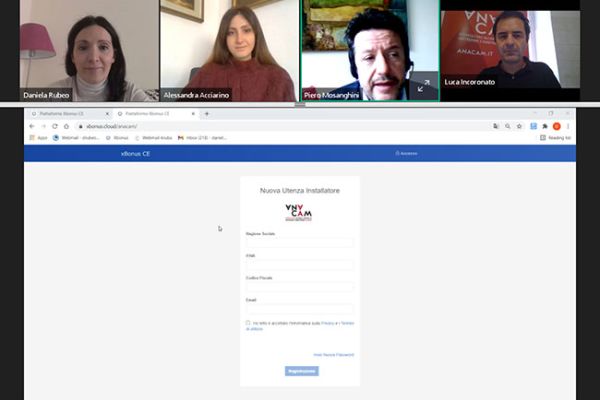This screenshot has width=600, height=400.
Task: Open the Reading list
Action: point(556,138)
